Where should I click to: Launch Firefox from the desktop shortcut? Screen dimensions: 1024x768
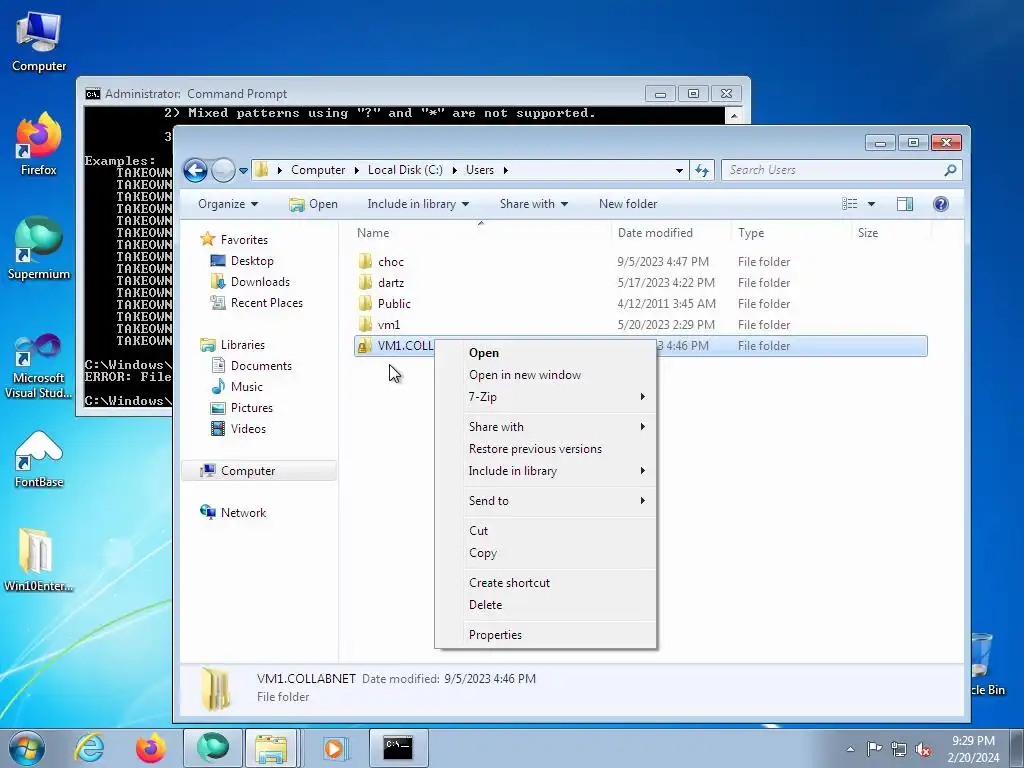coord(39,144)
